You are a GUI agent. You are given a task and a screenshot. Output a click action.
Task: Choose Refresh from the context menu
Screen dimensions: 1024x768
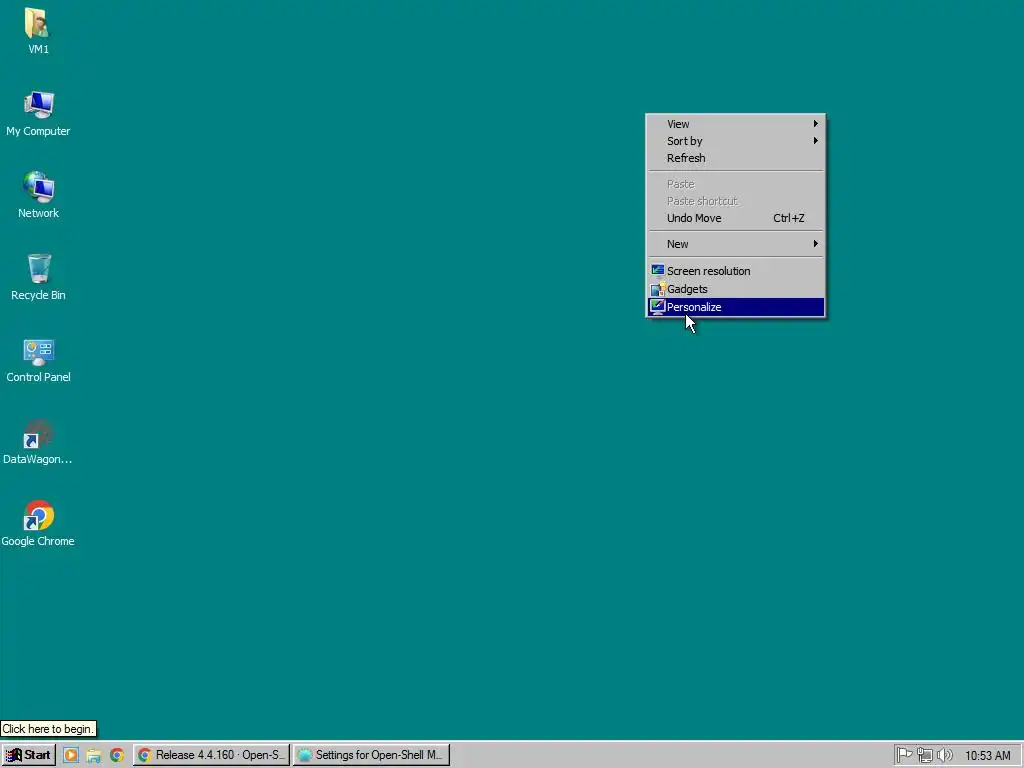pos(736,158)
